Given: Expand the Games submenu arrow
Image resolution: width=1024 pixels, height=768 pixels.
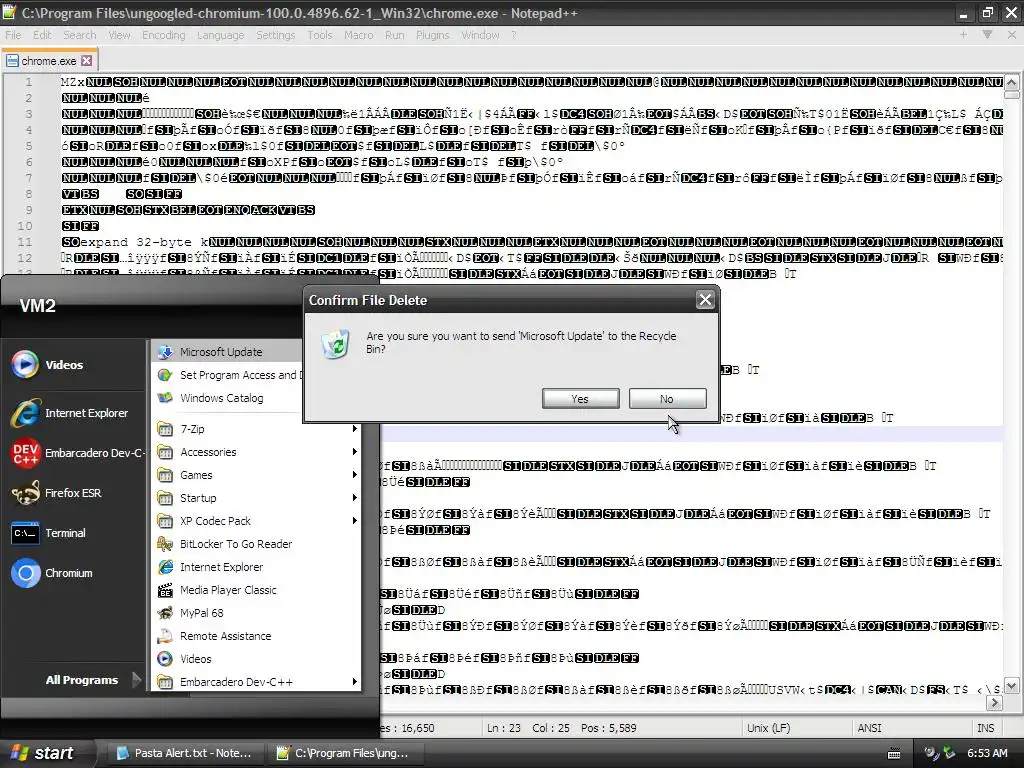Looking at the screenshot, I should click(x=355, y=475).
